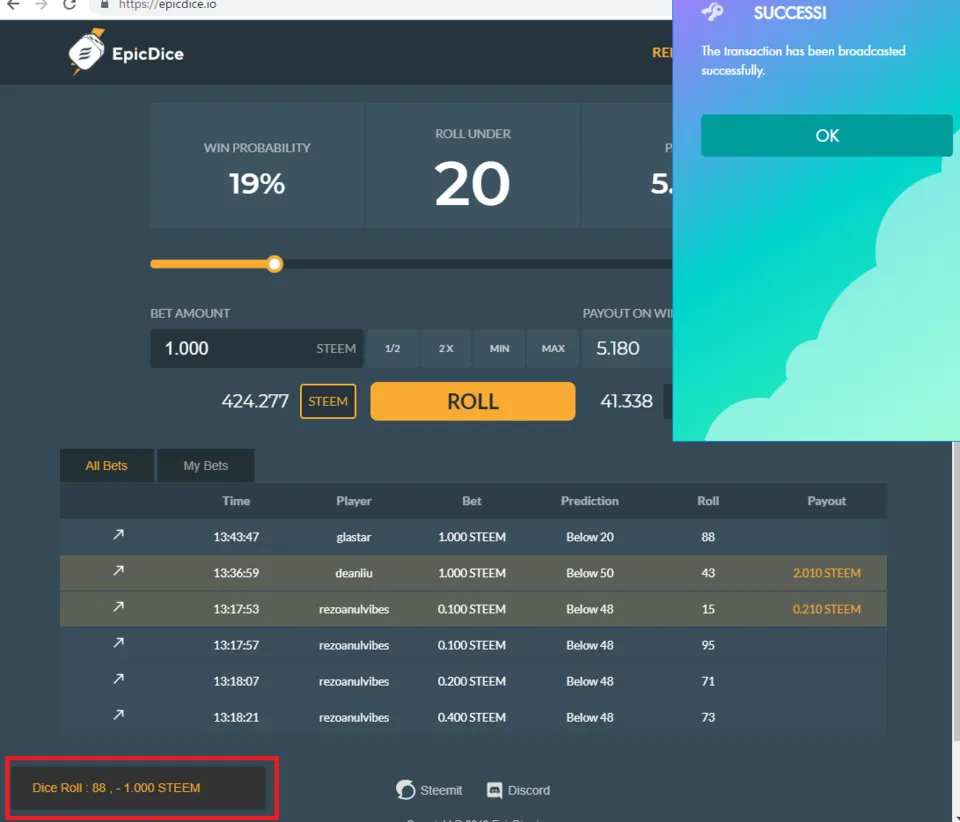Click bet 0.200 STEEM cell

click(x=471, y=681)
